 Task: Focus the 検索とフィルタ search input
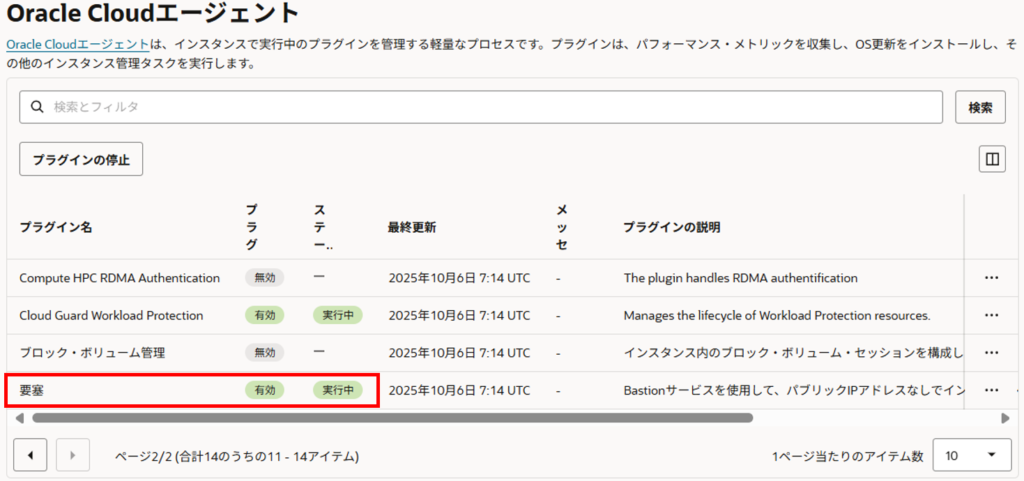480,107
